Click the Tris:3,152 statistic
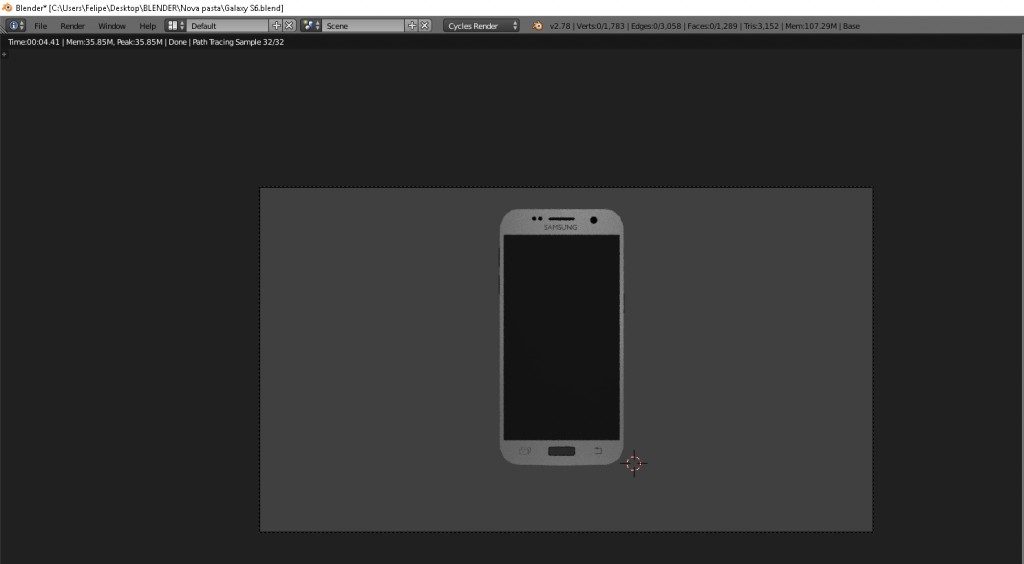This screenshot has height=564, width=1024. click(761, 26)
